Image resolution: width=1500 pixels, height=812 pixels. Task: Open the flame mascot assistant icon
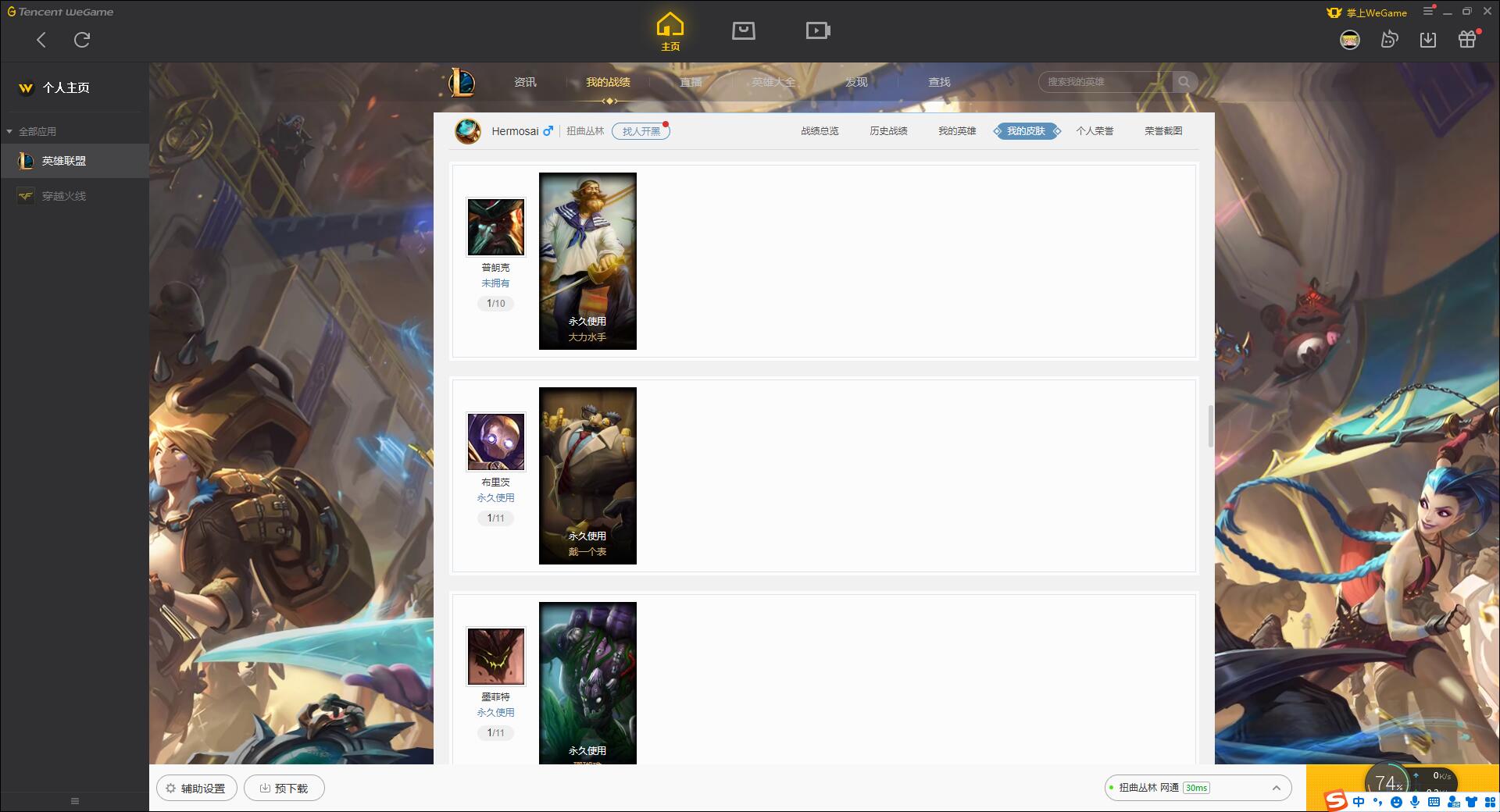click(x=1389, y=39)
